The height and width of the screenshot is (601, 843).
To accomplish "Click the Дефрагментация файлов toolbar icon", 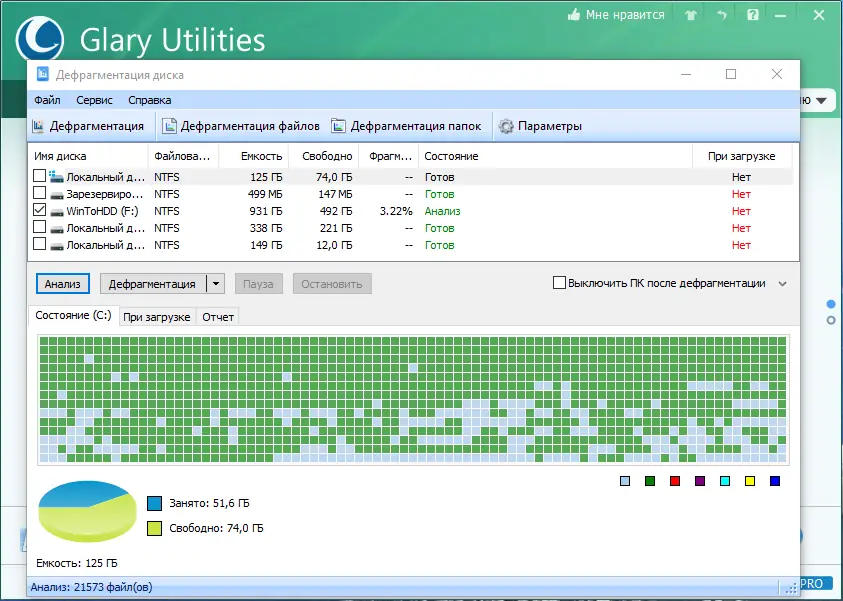I will click(169, 126).
